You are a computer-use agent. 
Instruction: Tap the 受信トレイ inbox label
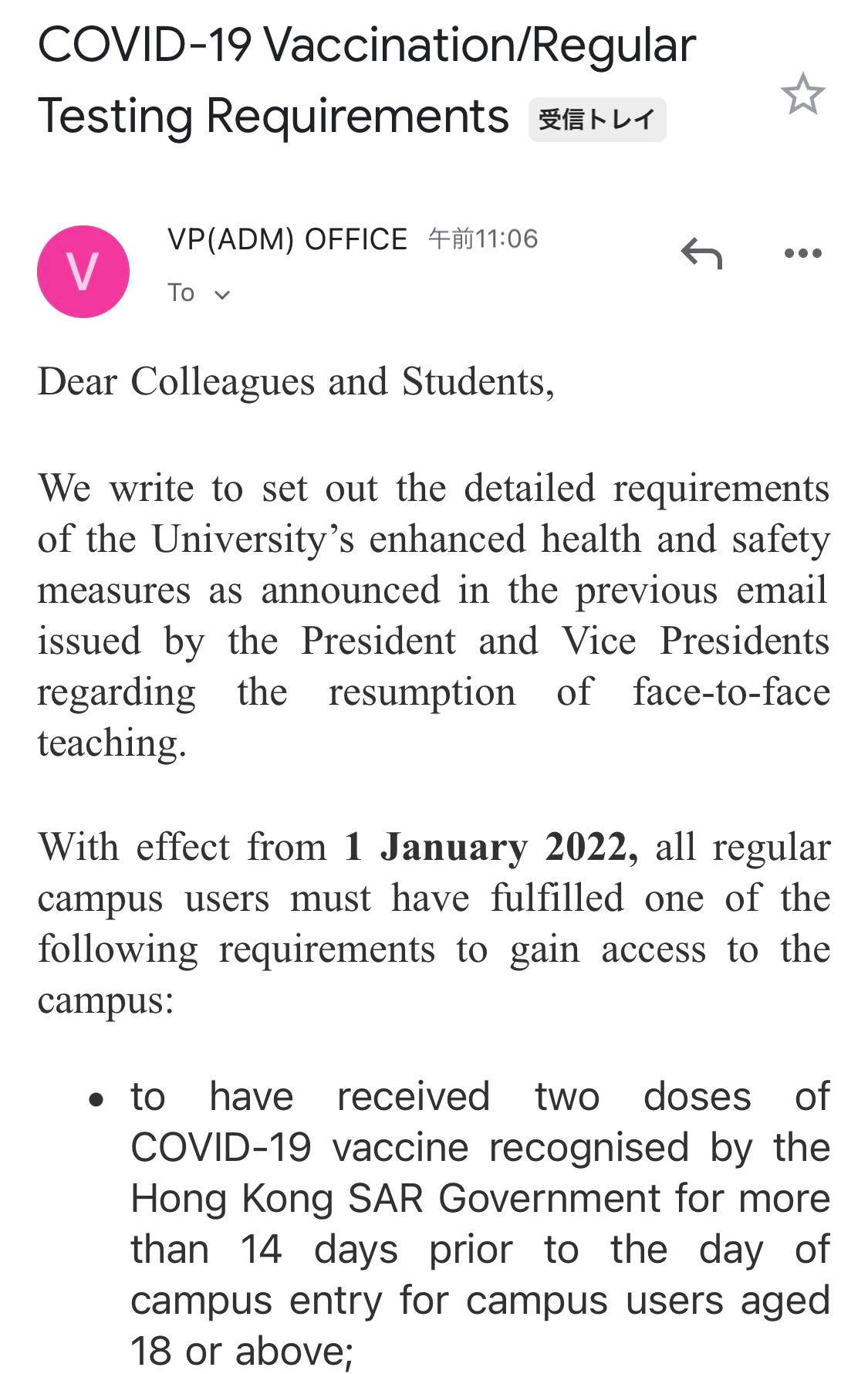click(x=596, y=120)
